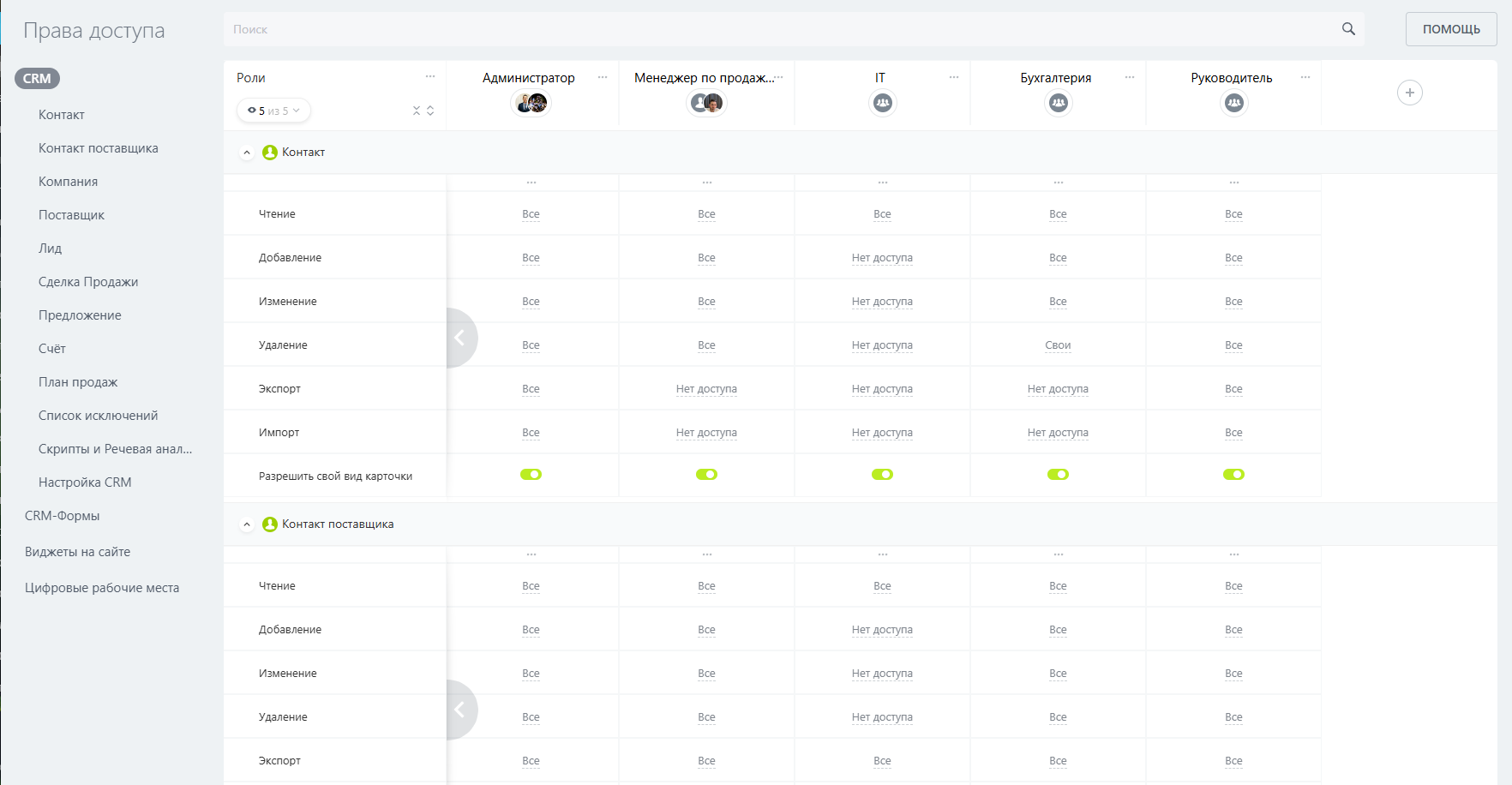Image resolution: width=1512 pixels, height=785 pixels.
Task: Open Компания item in sidebar
Action: (x=68, y=182)
